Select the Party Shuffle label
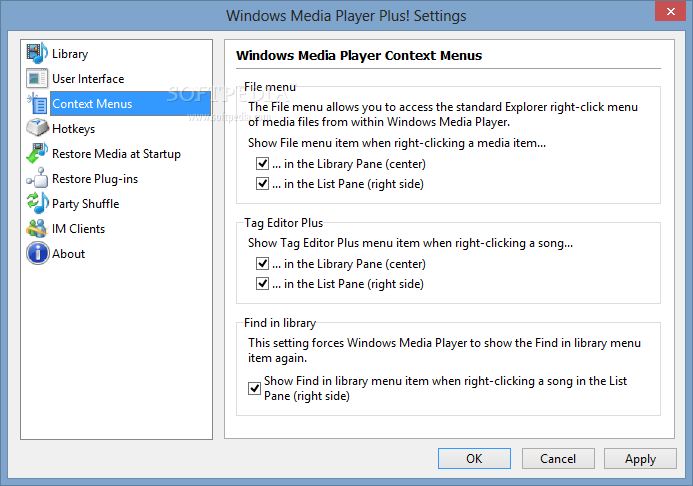693x486 pixels. click(86, 204)
